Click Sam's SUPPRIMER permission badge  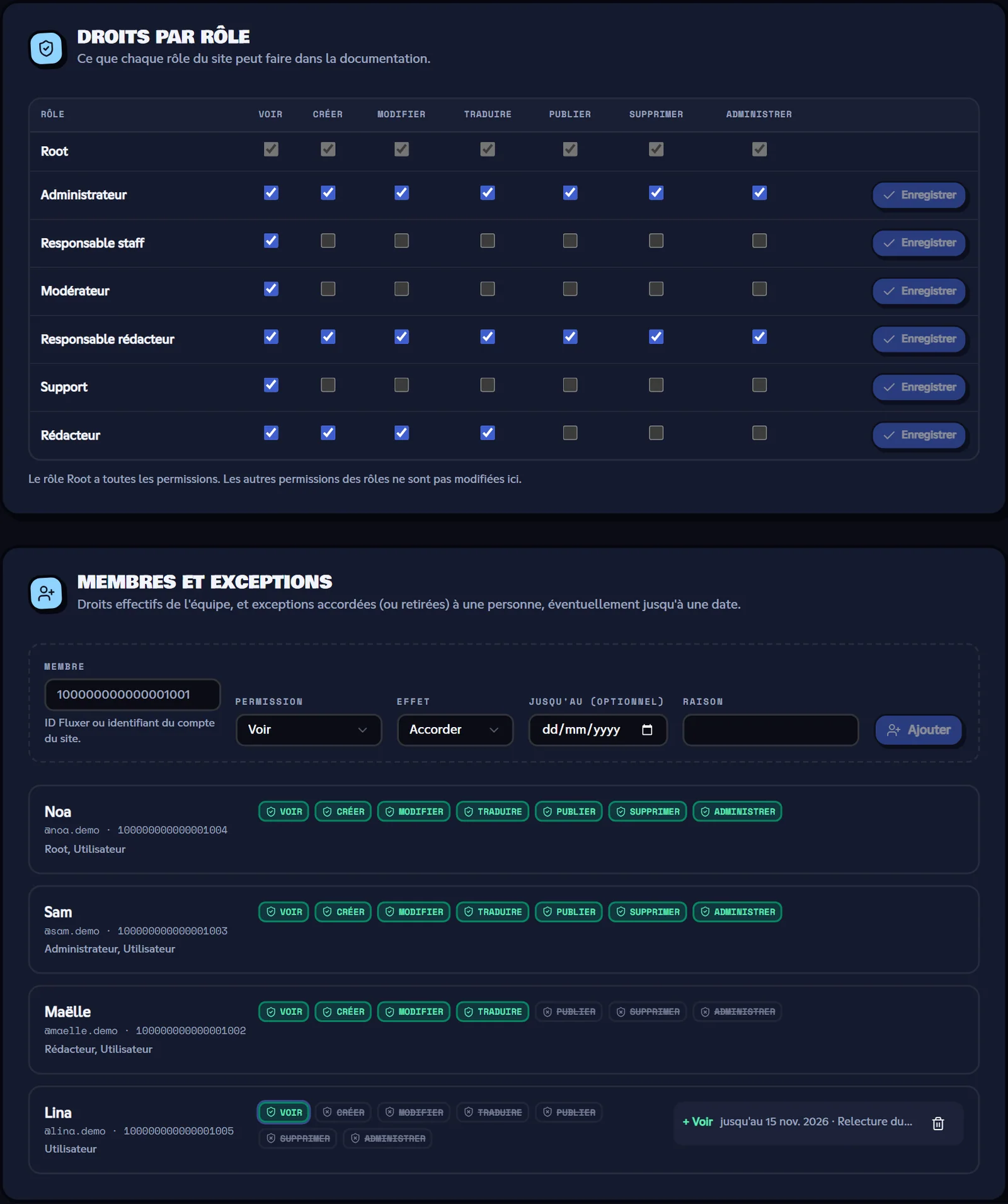(x=648, y=912)
